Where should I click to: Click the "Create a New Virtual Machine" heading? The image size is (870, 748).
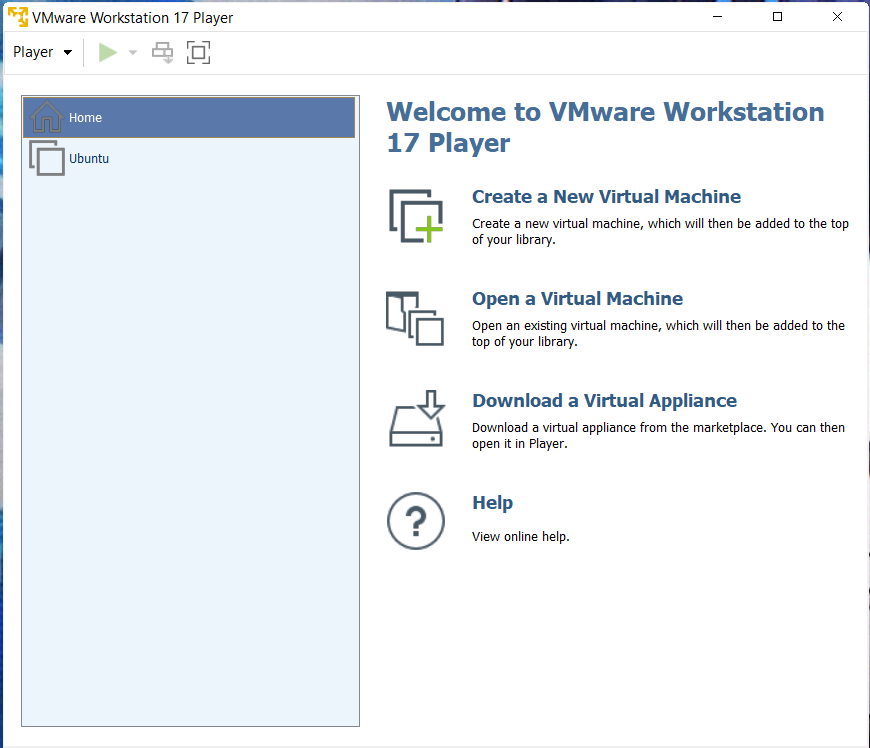tap(606, 197)
